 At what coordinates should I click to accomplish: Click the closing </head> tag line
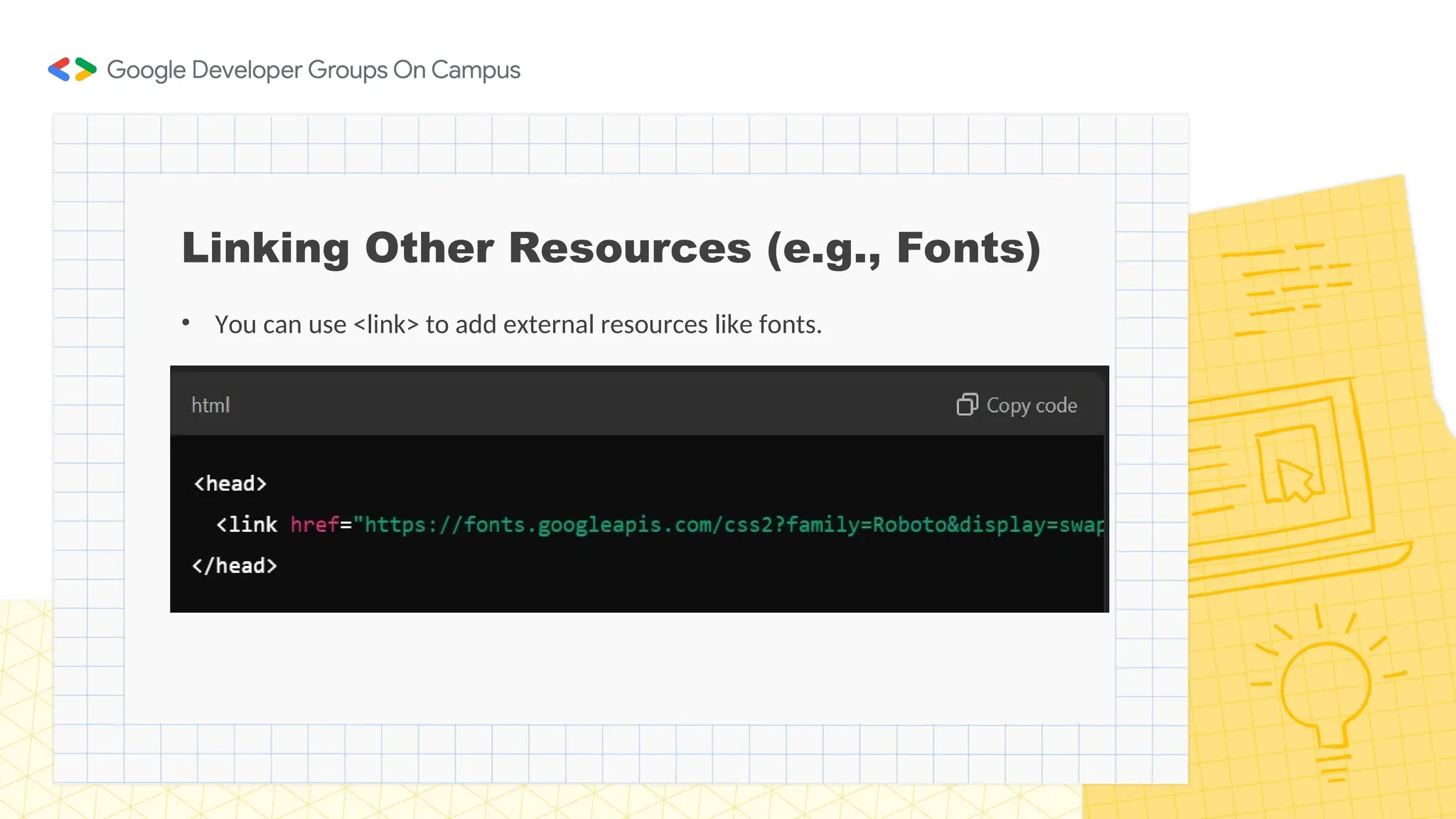coord(235,565)
